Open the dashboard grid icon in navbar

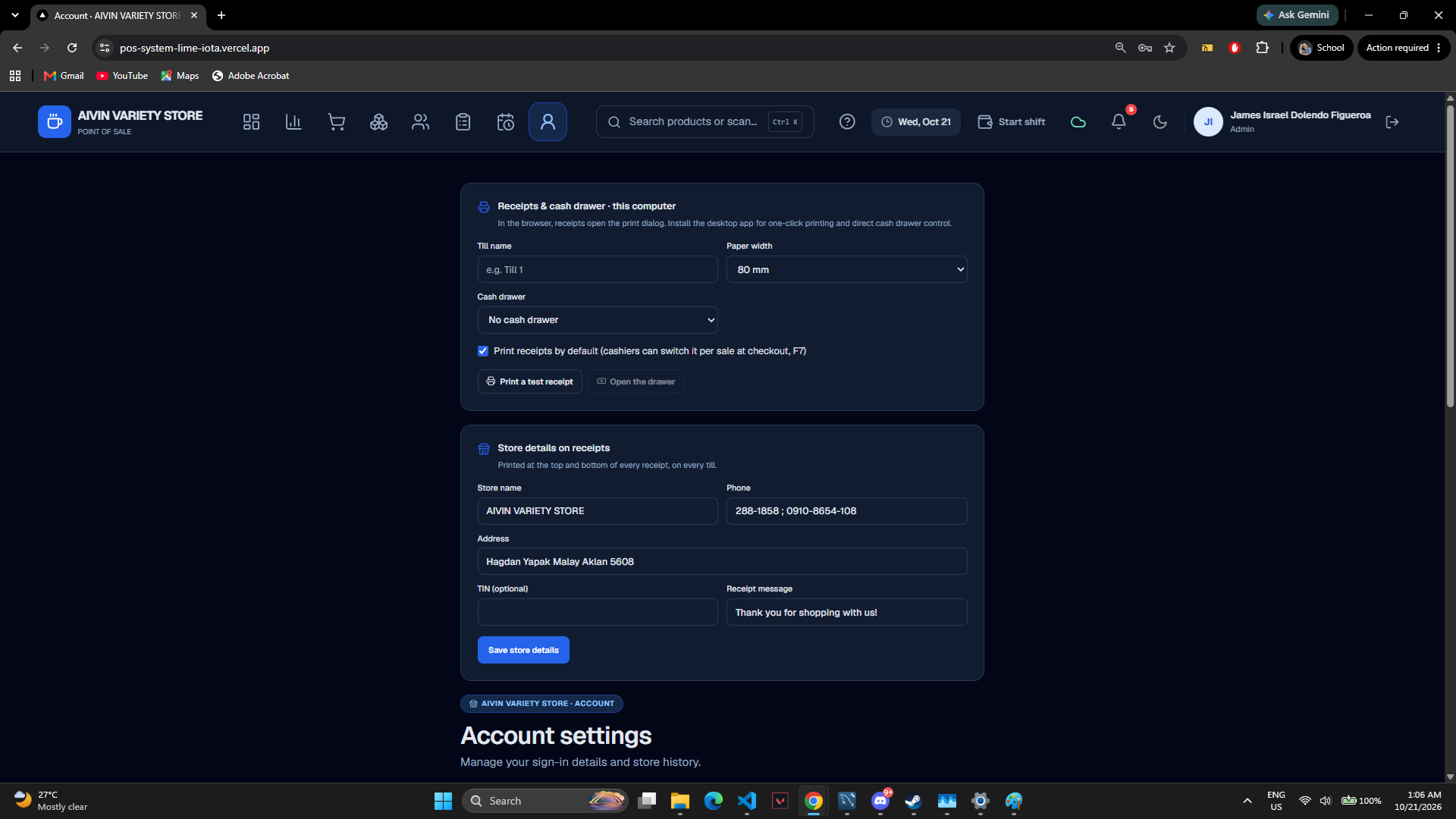251,122
